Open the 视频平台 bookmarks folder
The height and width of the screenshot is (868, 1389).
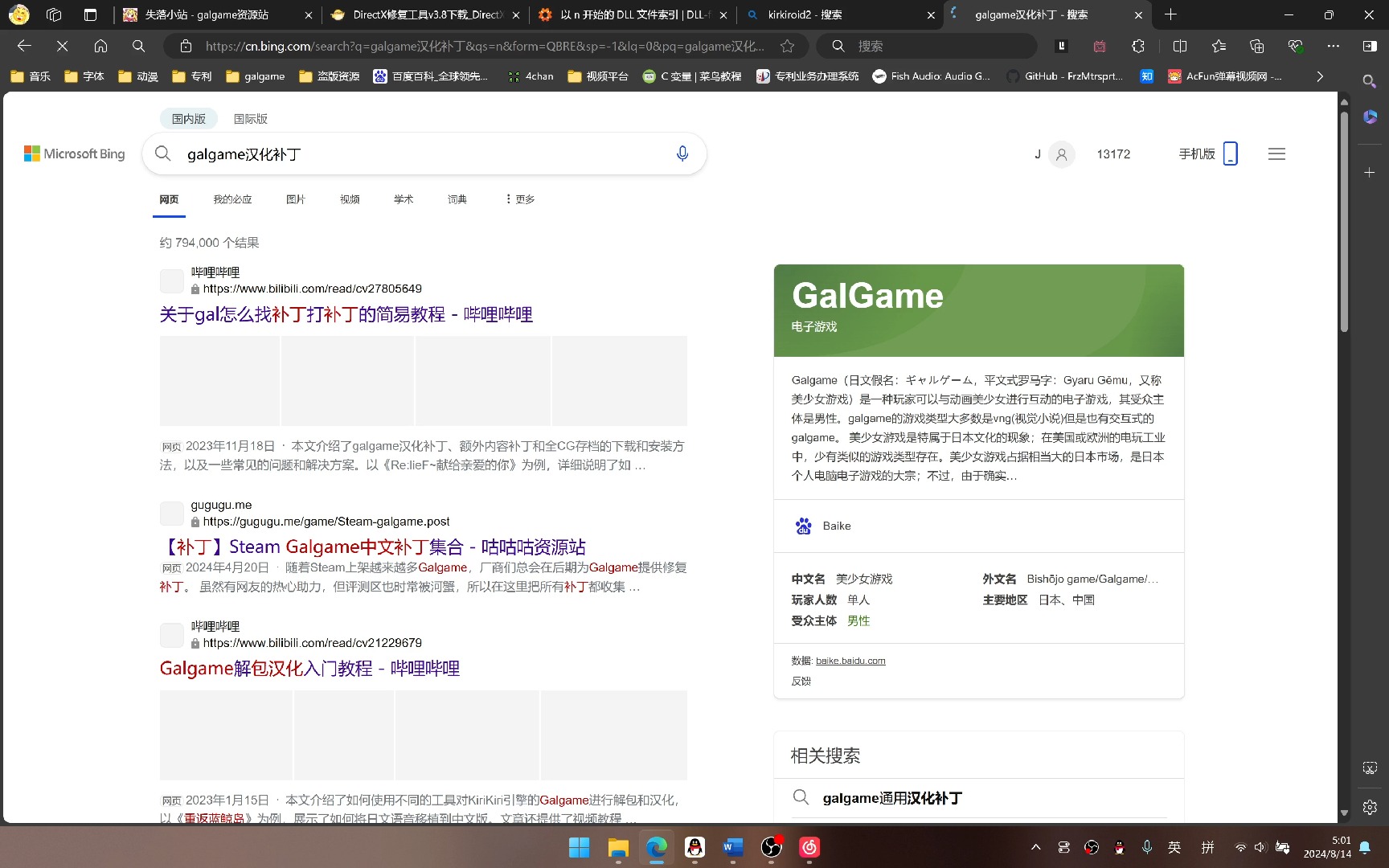[598, 76]
